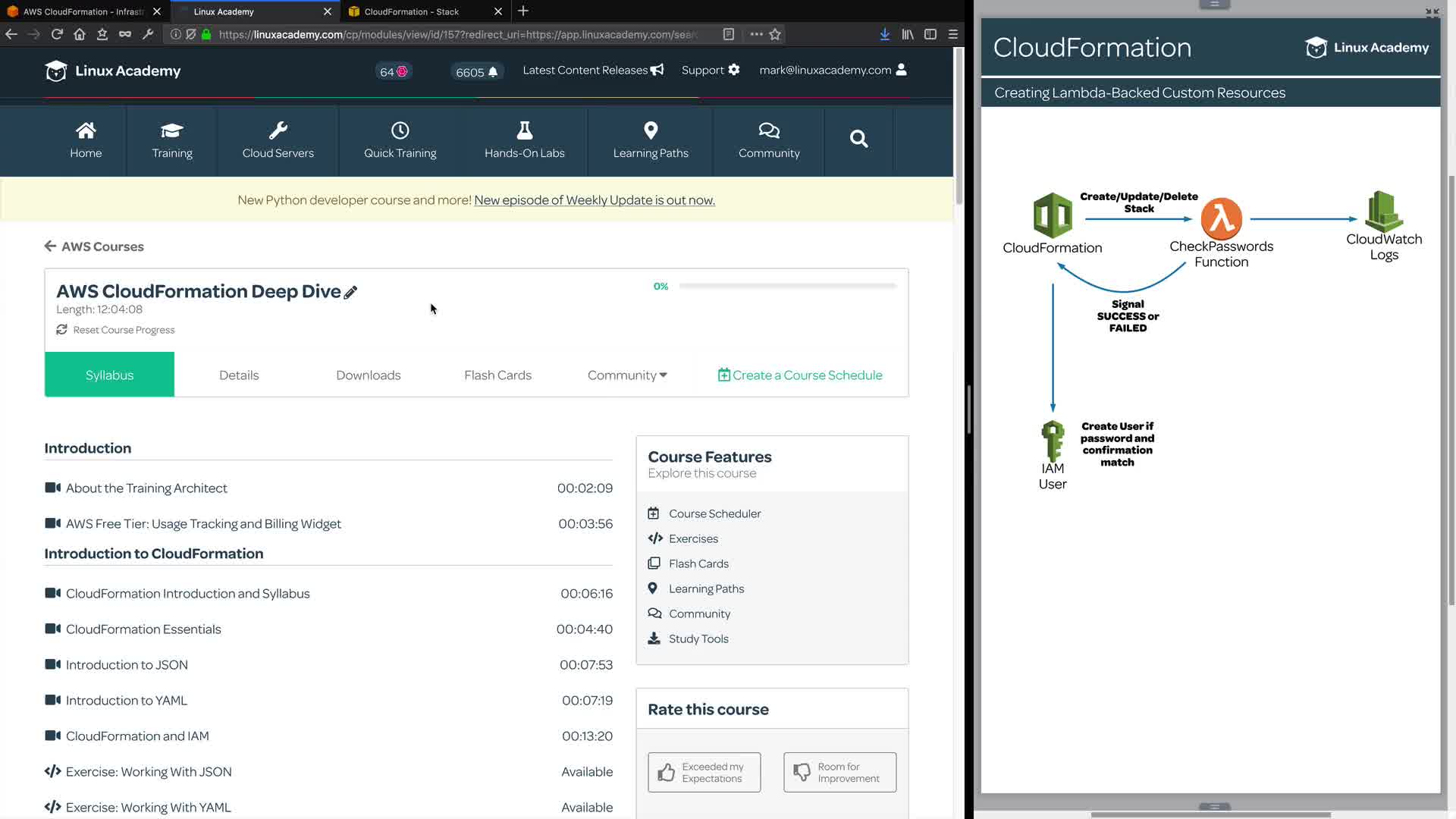Click the Learning Paths pin icon
The width and height of the screenshot is (1456, 819).
pos(651,131)
